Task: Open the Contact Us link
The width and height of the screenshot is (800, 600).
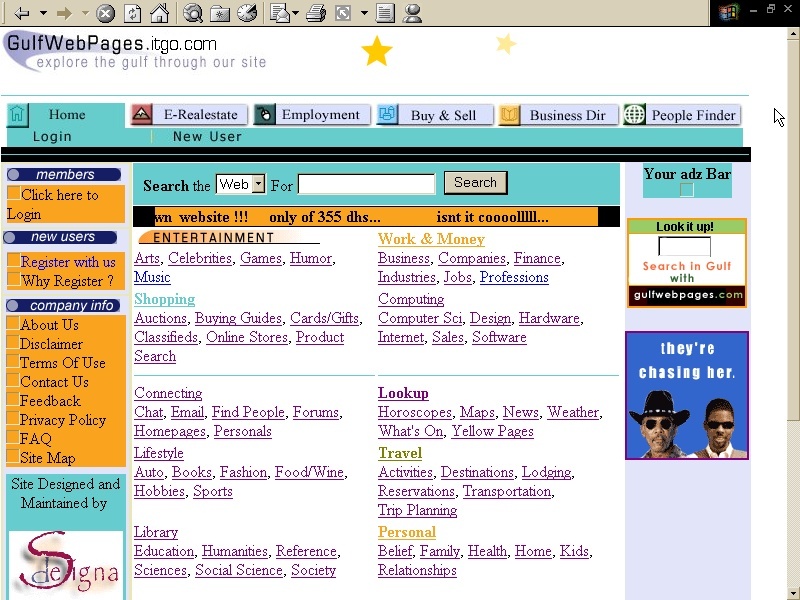Action: point(54,382)
